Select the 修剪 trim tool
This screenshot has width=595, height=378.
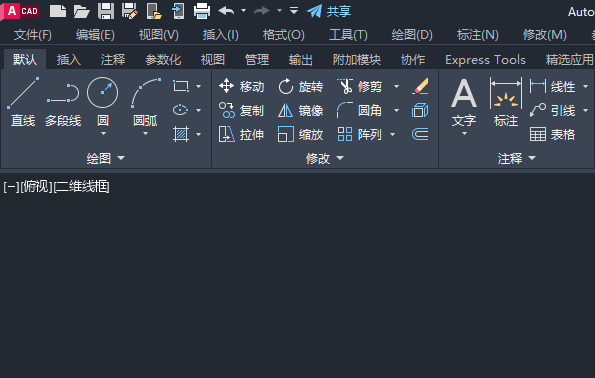[x=359, y=87]
